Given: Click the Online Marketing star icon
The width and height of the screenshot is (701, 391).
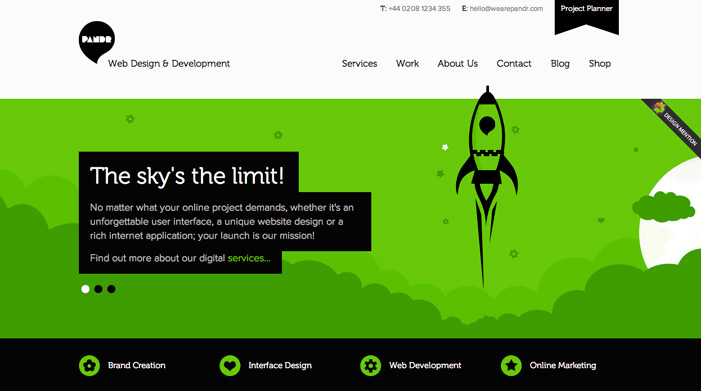Looking at the screenshot, I should pyautogui.click(x=511, y=366).
